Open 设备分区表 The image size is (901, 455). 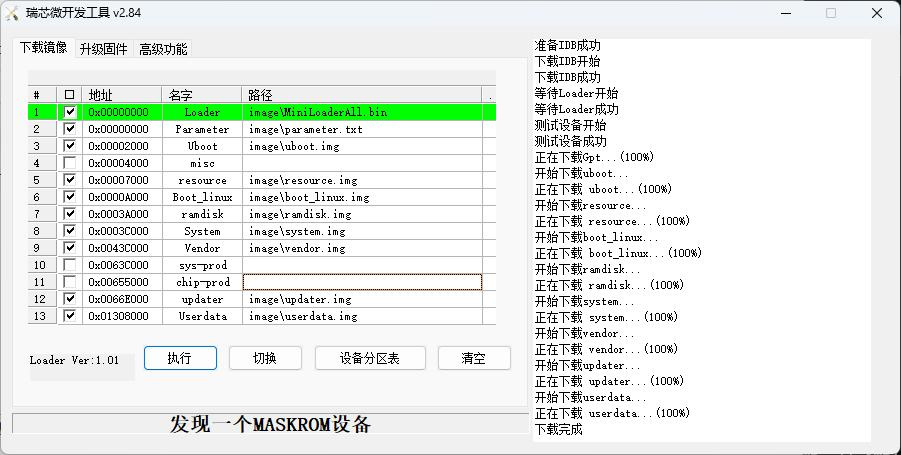click(x=370, y=358)
